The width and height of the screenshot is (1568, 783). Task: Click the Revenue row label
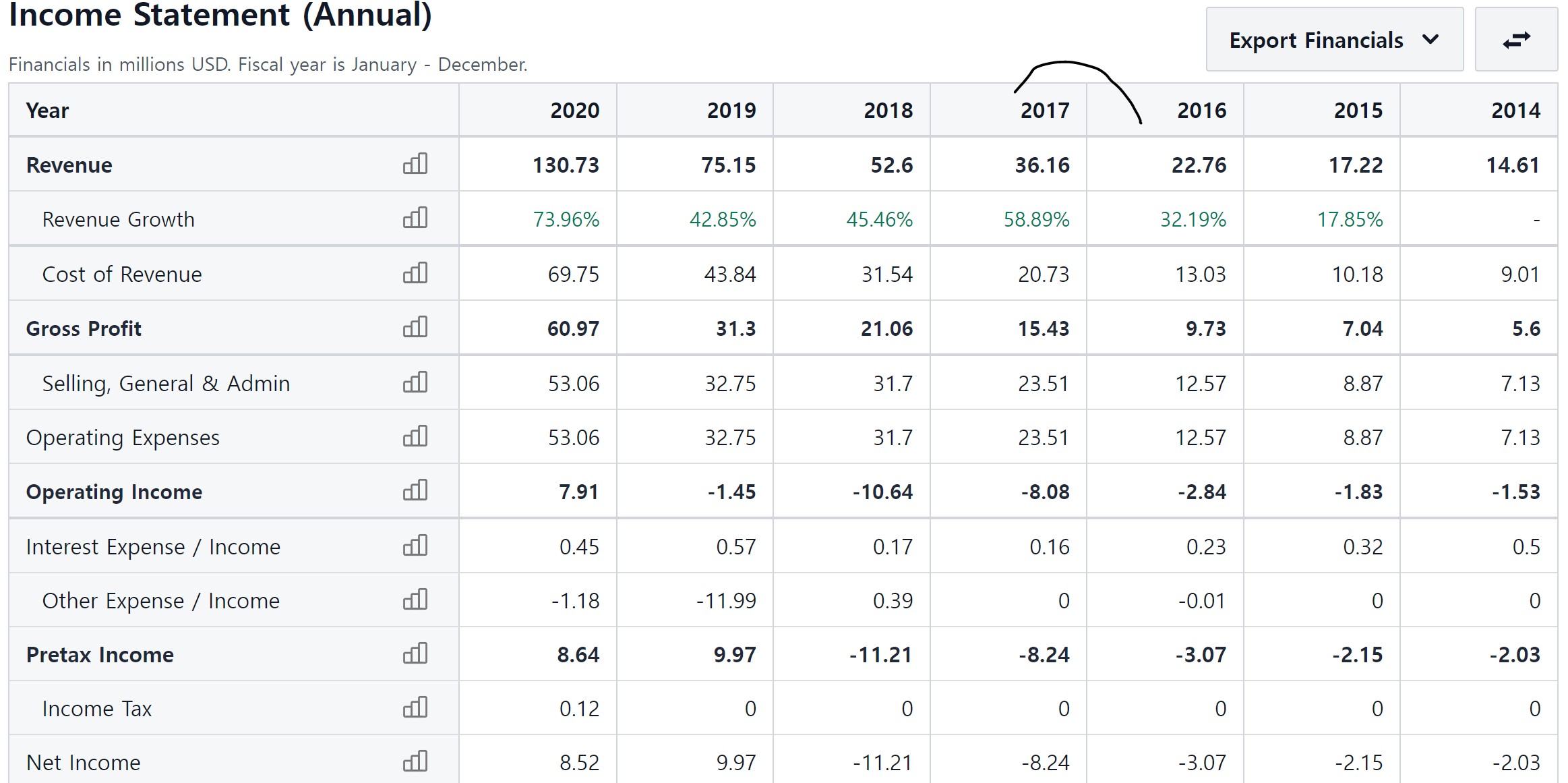(69, 165)
